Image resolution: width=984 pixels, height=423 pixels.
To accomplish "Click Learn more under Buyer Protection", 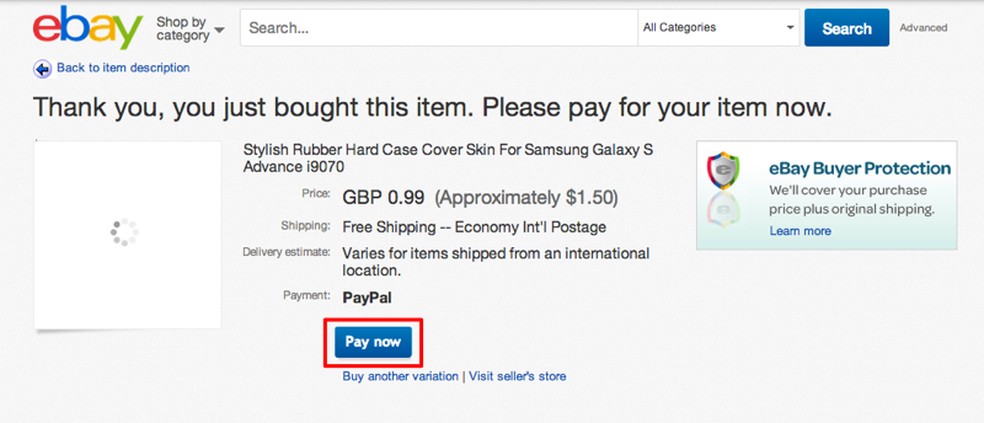I will pyautogui.click(x=800, y=231).
